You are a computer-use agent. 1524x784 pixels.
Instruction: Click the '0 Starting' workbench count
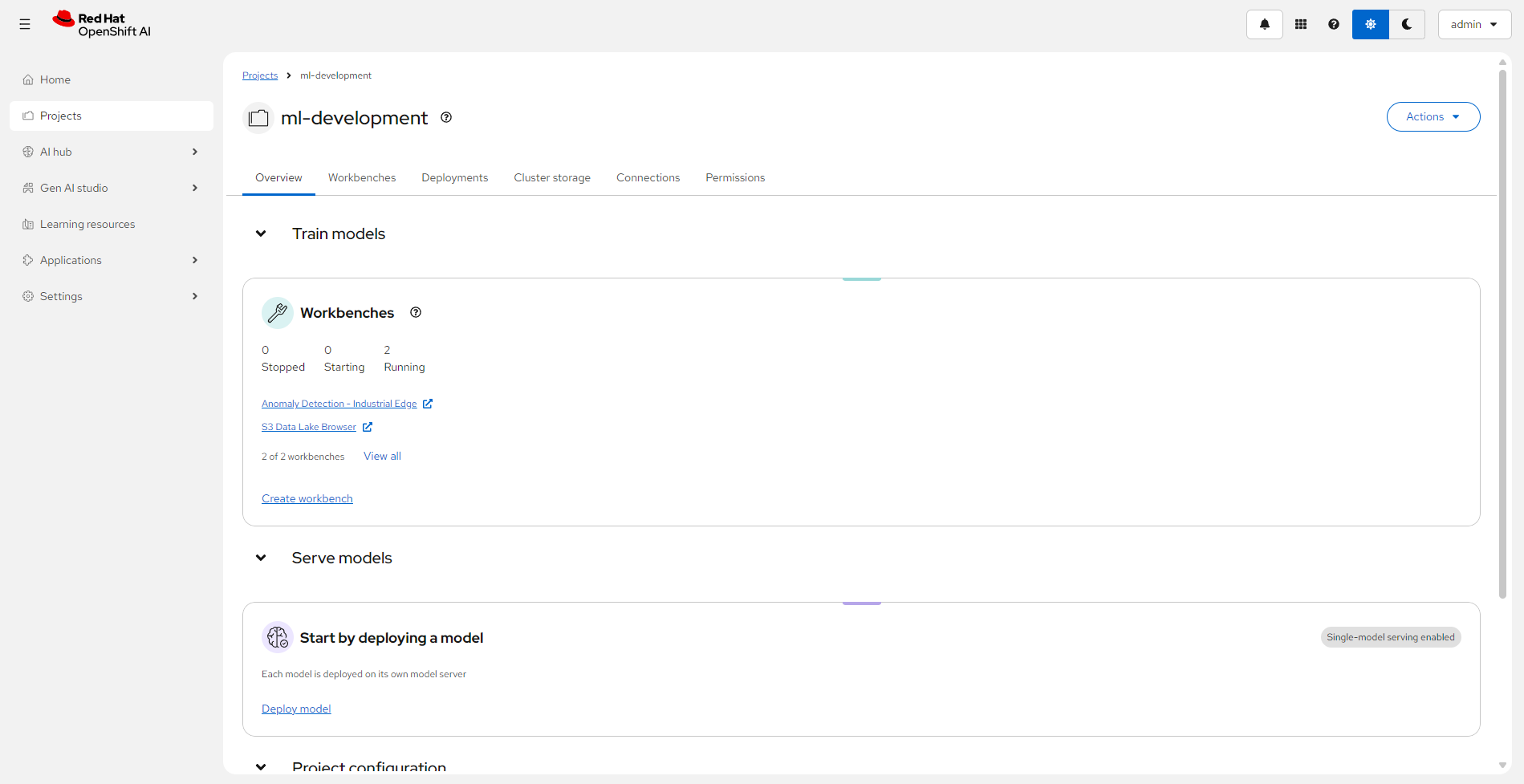tap(344, 359)
